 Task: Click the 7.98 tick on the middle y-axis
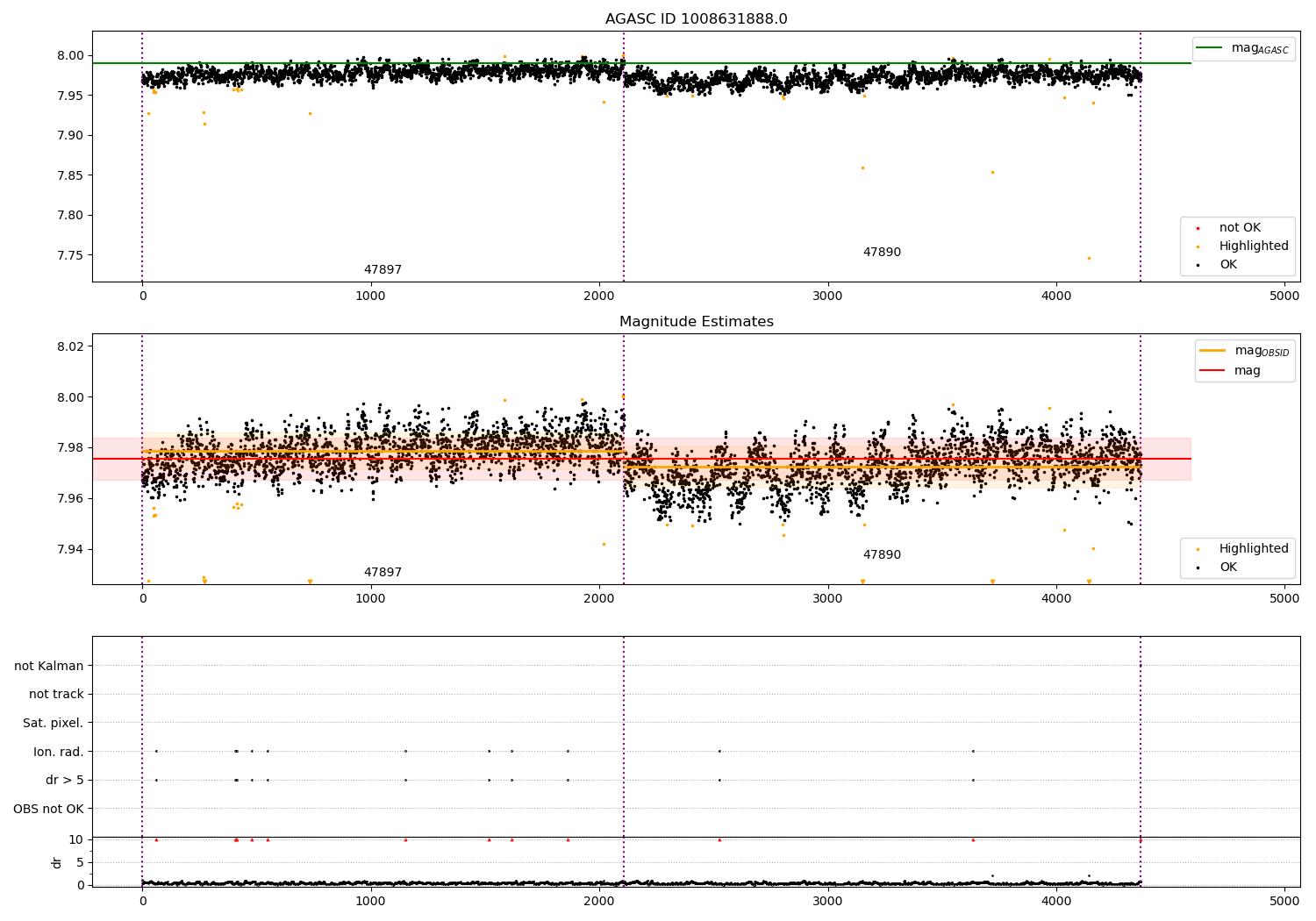coord(70,447)
